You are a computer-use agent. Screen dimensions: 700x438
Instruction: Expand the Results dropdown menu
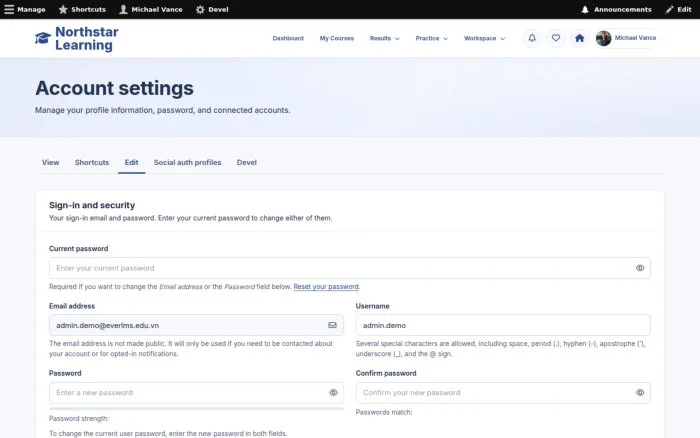coord(384,38)
